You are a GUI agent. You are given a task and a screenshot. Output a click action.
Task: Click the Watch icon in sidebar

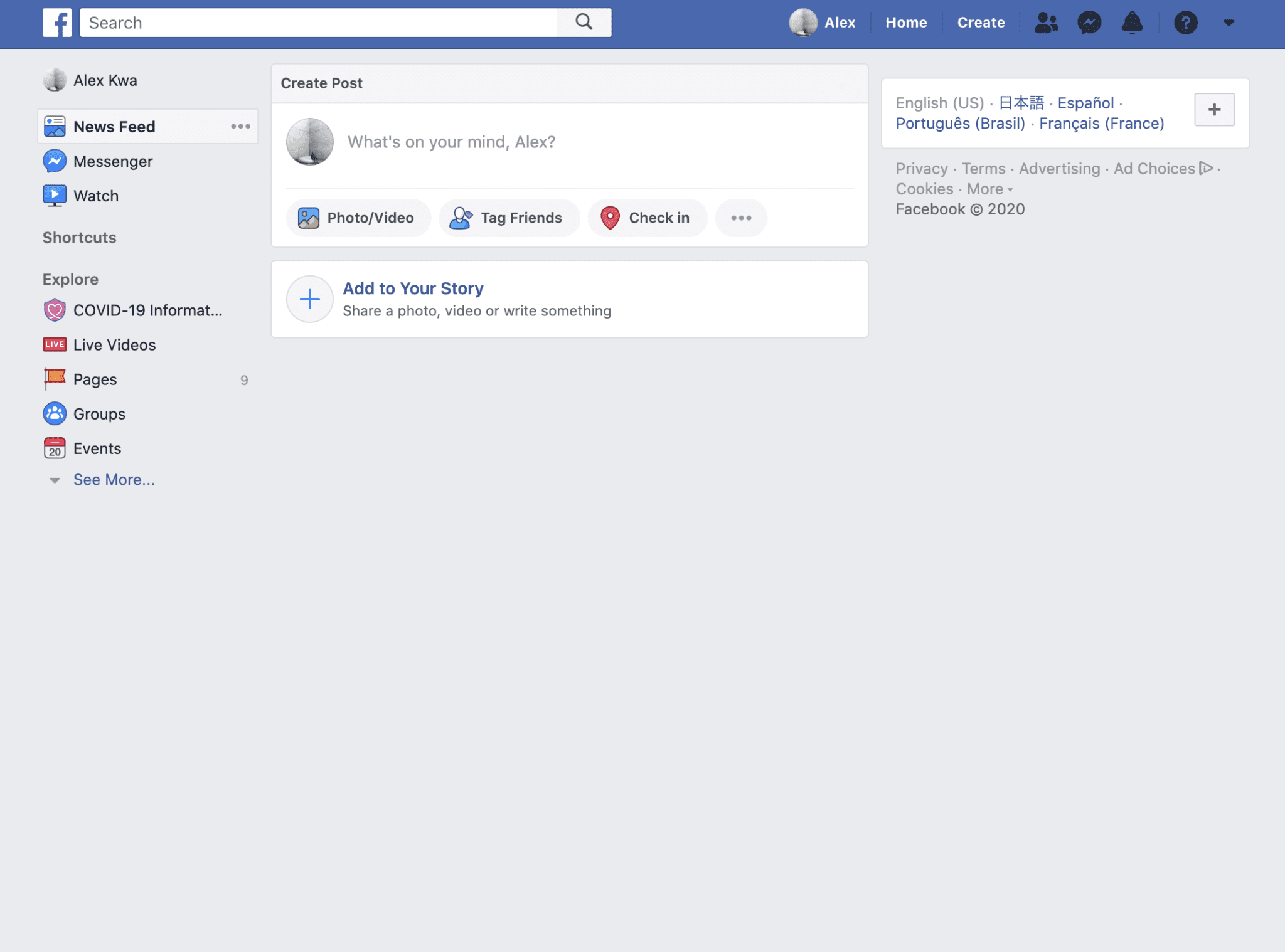pyautogui.click(x=55, y=196)
